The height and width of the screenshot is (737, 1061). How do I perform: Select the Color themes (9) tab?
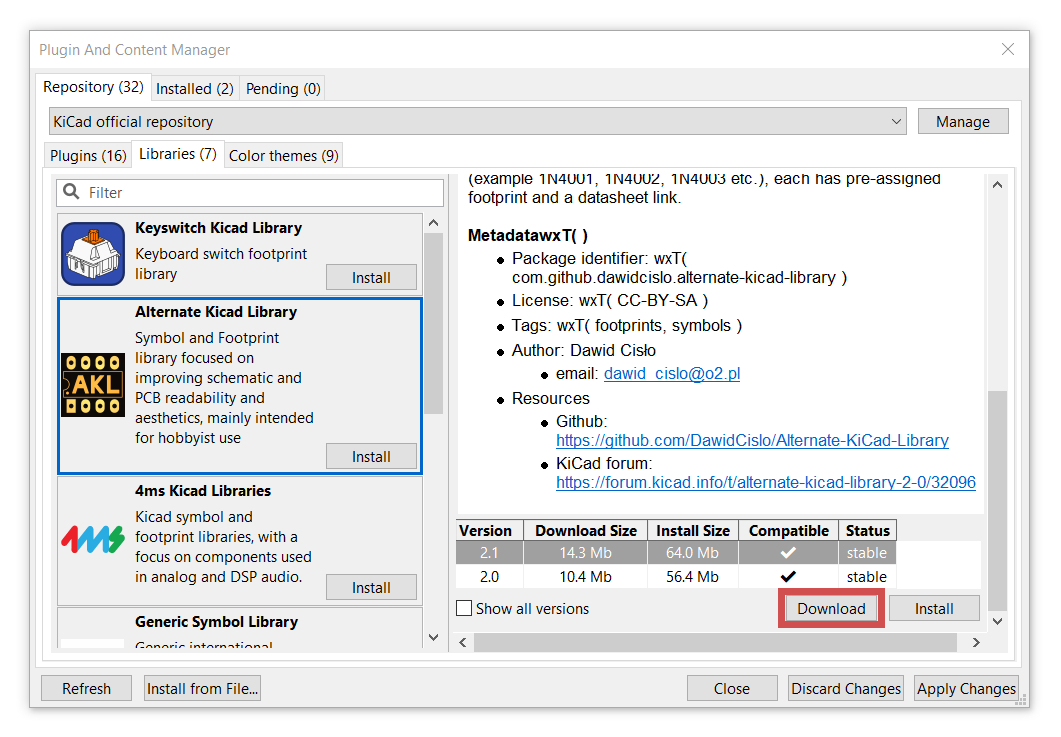tap(283, 156)
